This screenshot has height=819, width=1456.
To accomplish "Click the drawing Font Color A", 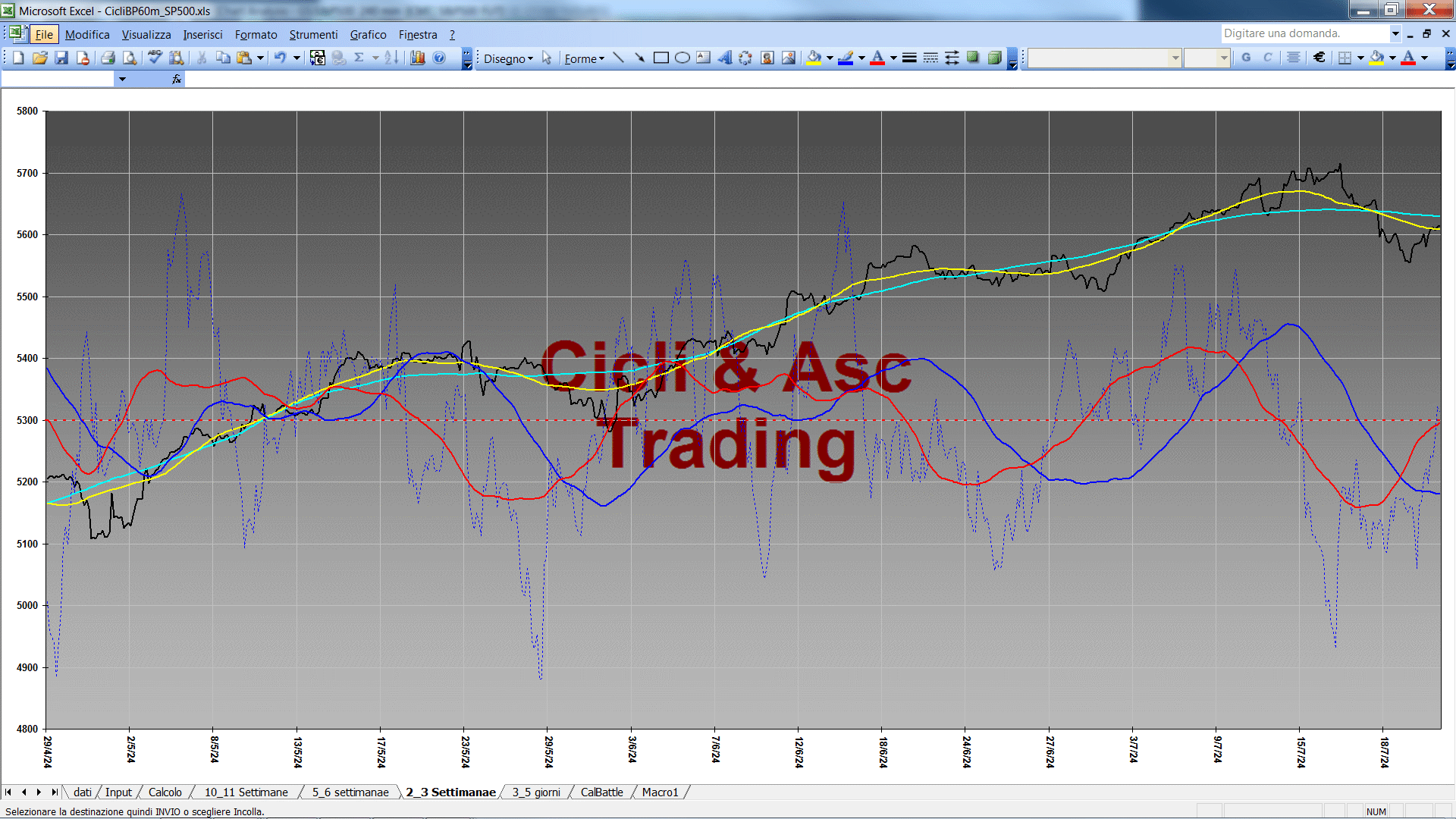I will 877,58.
